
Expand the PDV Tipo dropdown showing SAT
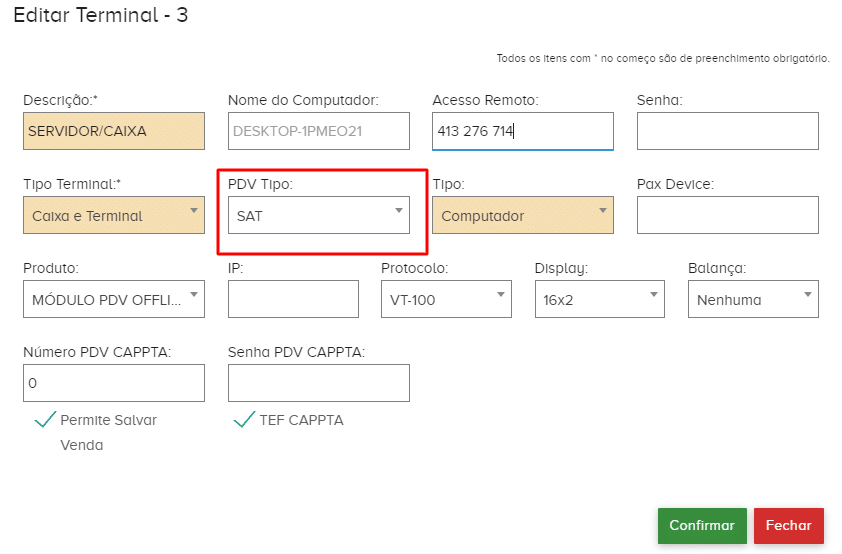pos(318,215)
